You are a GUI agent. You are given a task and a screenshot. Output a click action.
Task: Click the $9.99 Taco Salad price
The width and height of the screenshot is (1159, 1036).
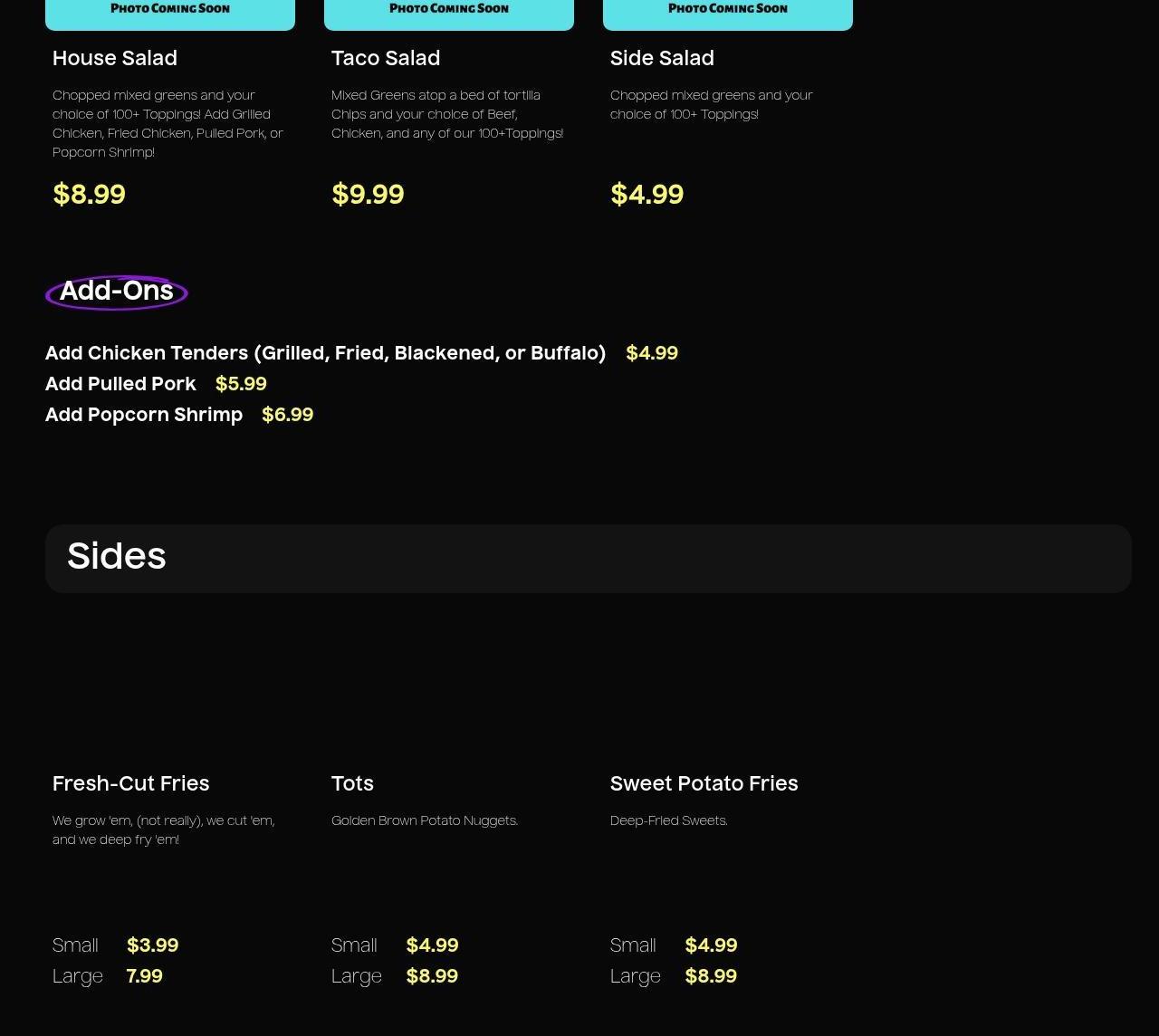[369, 195]
